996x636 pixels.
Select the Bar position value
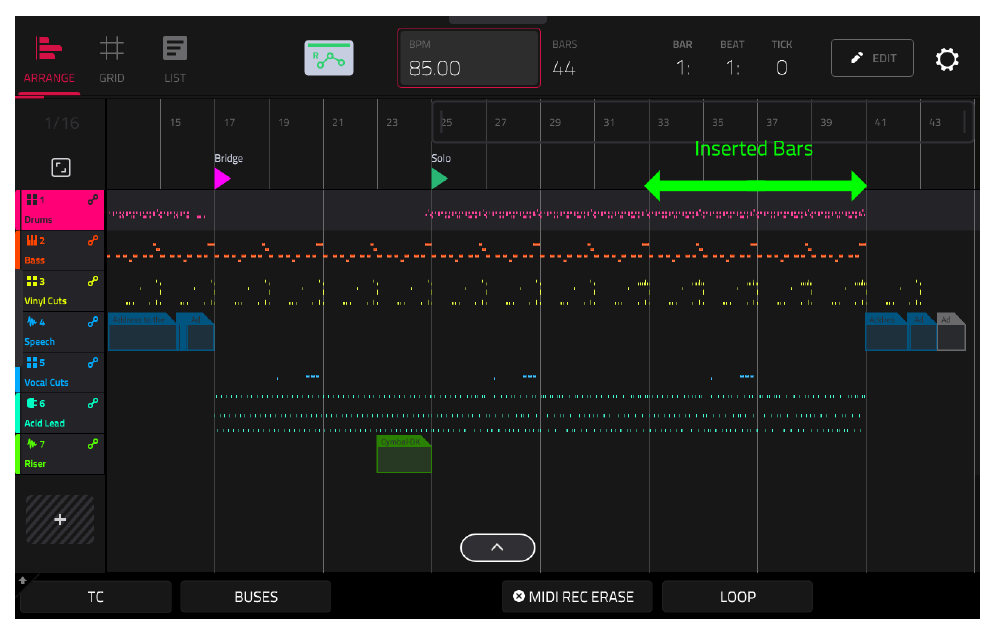pyautogui.click(x=683, y=68)
